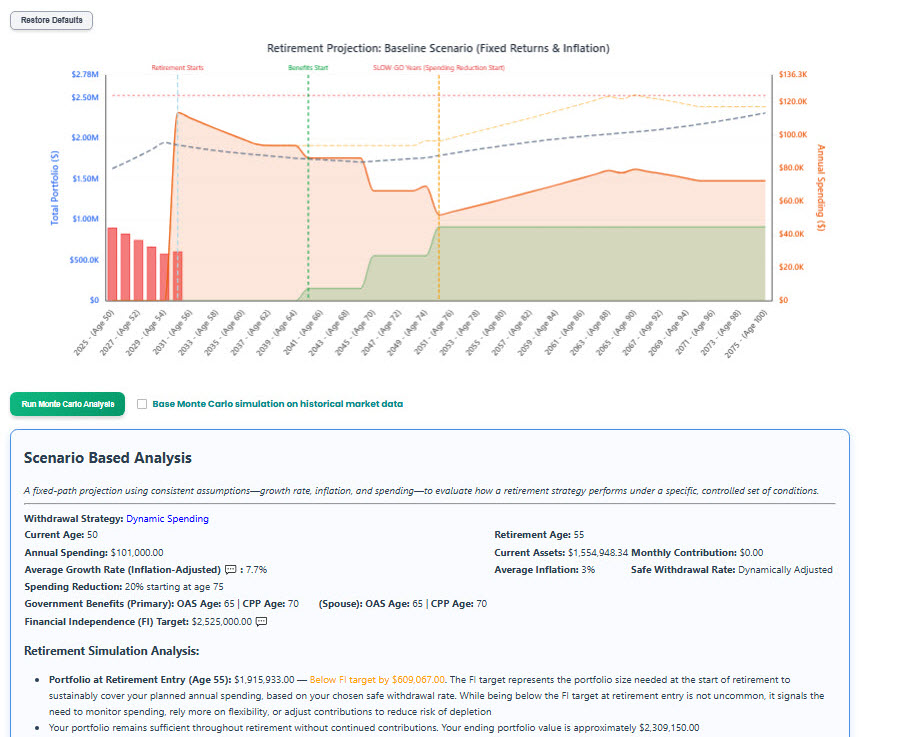The height and width of the screenshot is (737, 916).
Task: Click the Restore Defaults button
Action: [x=51, y=20]
